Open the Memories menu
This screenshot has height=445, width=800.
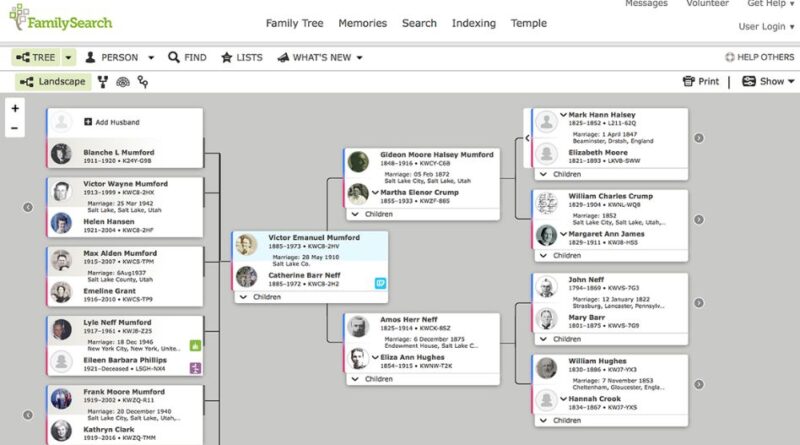pos(362,23)
